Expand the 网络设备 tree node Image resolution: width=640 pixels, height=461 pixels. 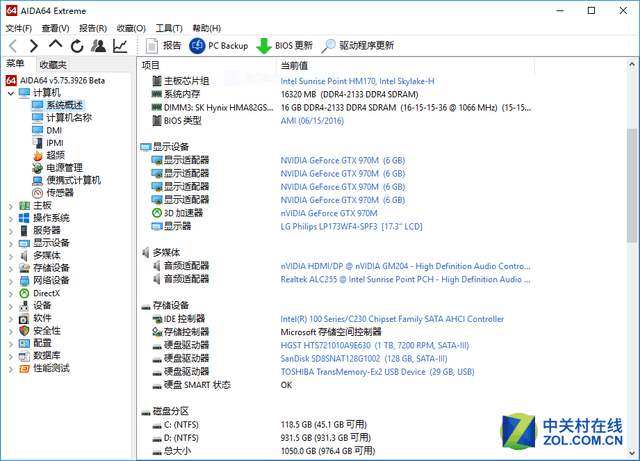pos(11,281)
